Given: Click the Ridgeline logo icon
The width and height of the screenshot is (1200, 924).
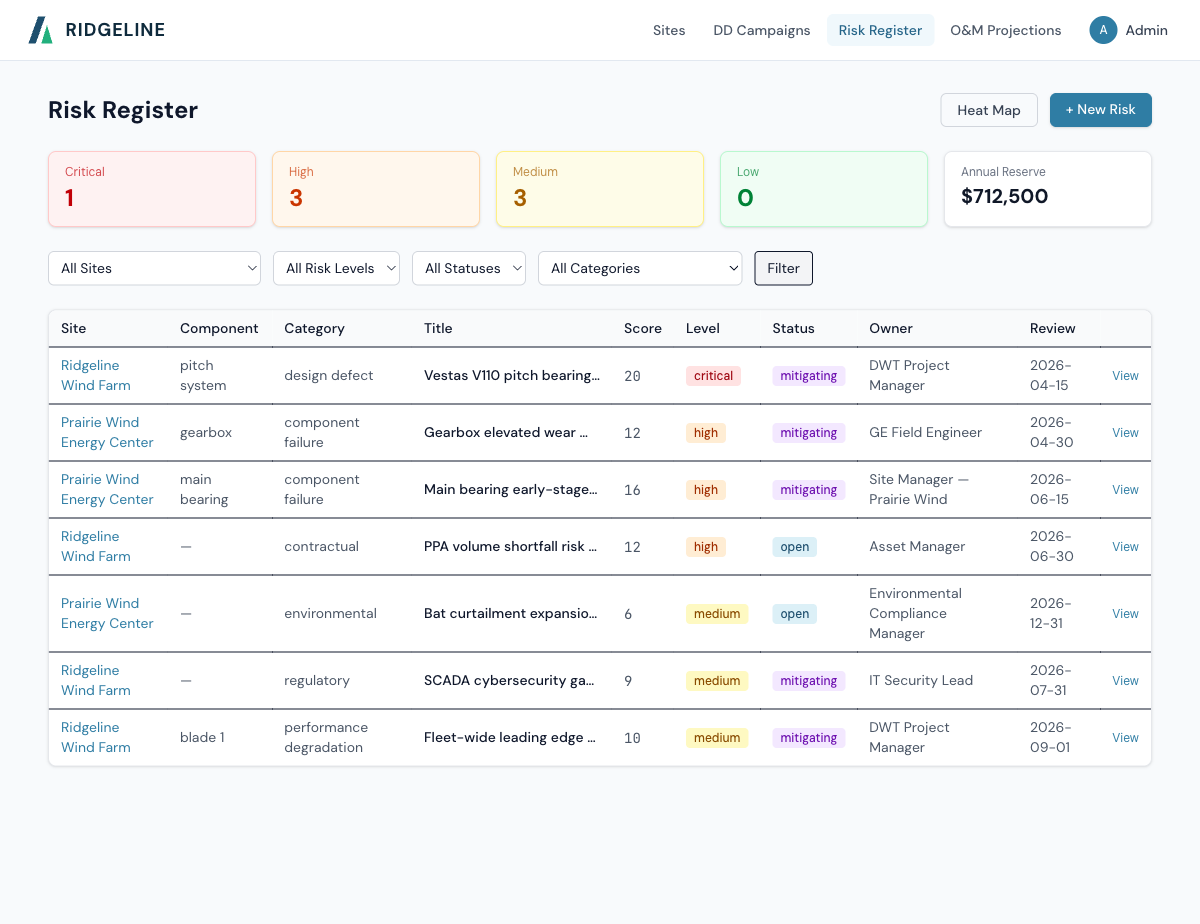Looking at the screenshot, I should pyautogui.click(x=38, y=29).
